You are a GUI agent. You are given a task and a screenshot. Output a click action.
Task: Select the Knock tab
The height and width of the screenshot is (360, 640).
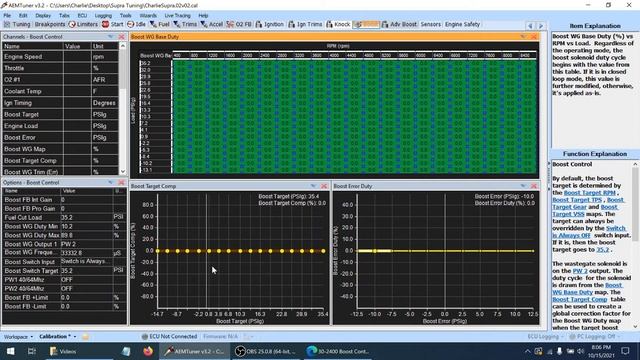pos(338,24)
